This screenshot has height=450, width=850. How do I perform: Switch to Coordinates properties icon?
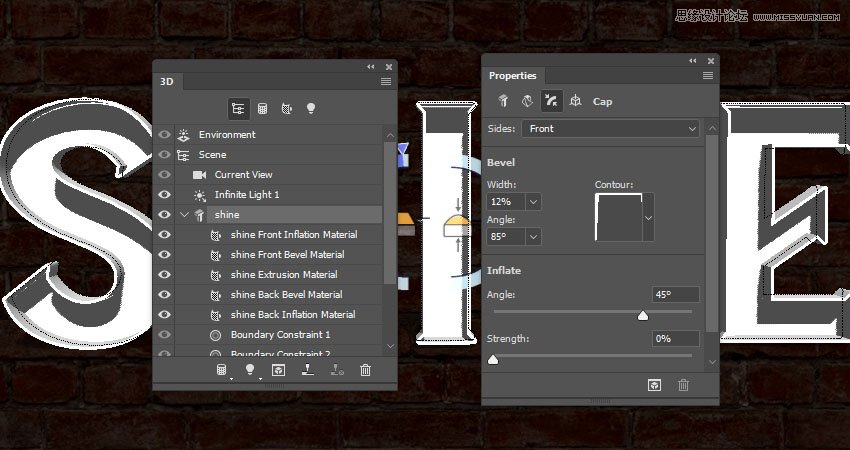tap(576, 101)
